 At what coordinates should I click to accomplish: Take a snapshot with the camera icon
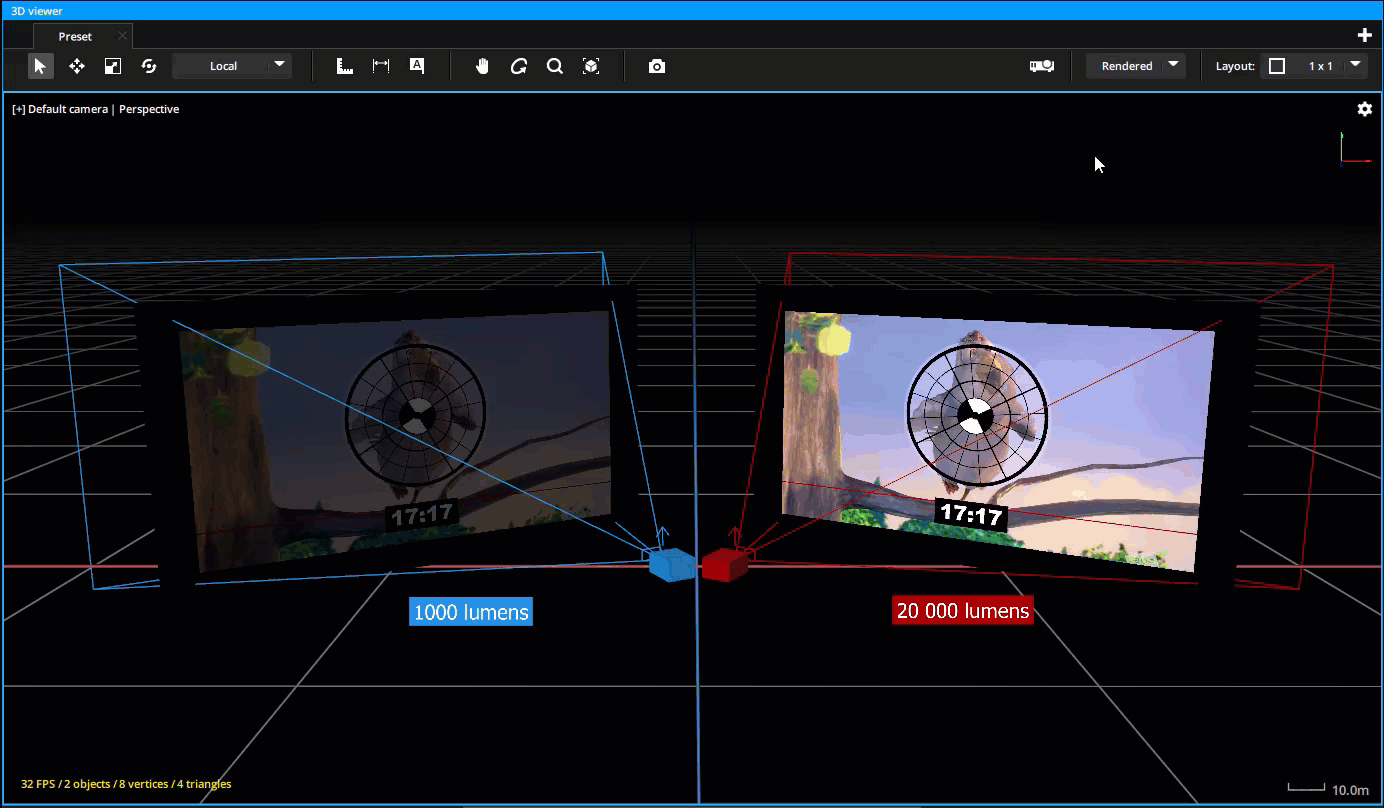pyautogui.click(x=656, y=66)
